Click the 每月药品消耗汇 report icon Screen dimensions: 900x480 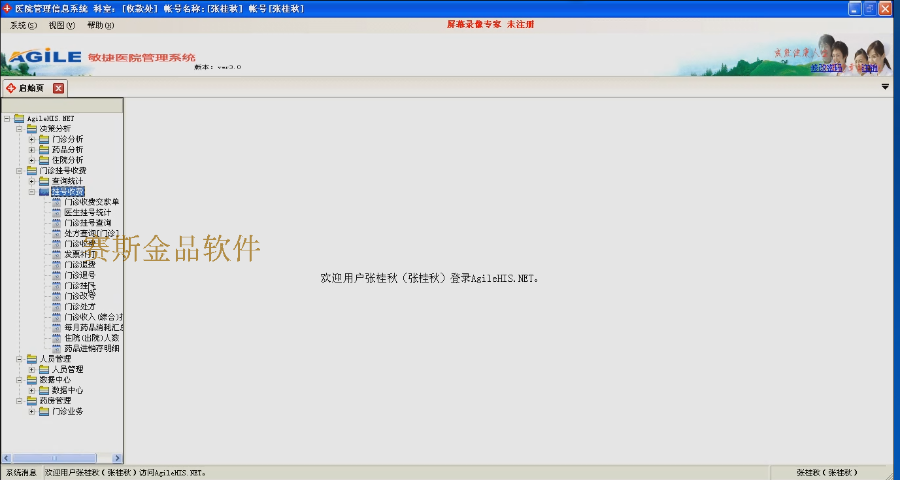[56, 327]
